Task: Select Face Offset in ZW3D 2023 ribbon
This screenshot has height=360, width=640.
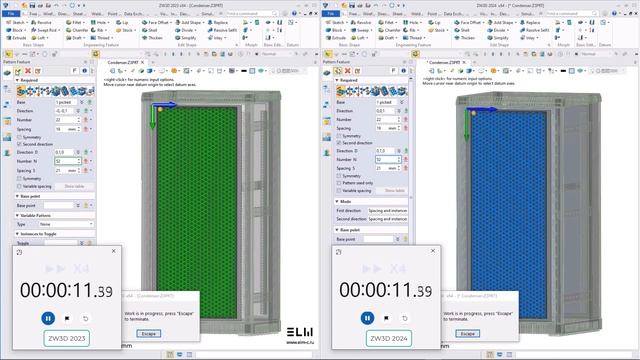Action: [155, 22]
